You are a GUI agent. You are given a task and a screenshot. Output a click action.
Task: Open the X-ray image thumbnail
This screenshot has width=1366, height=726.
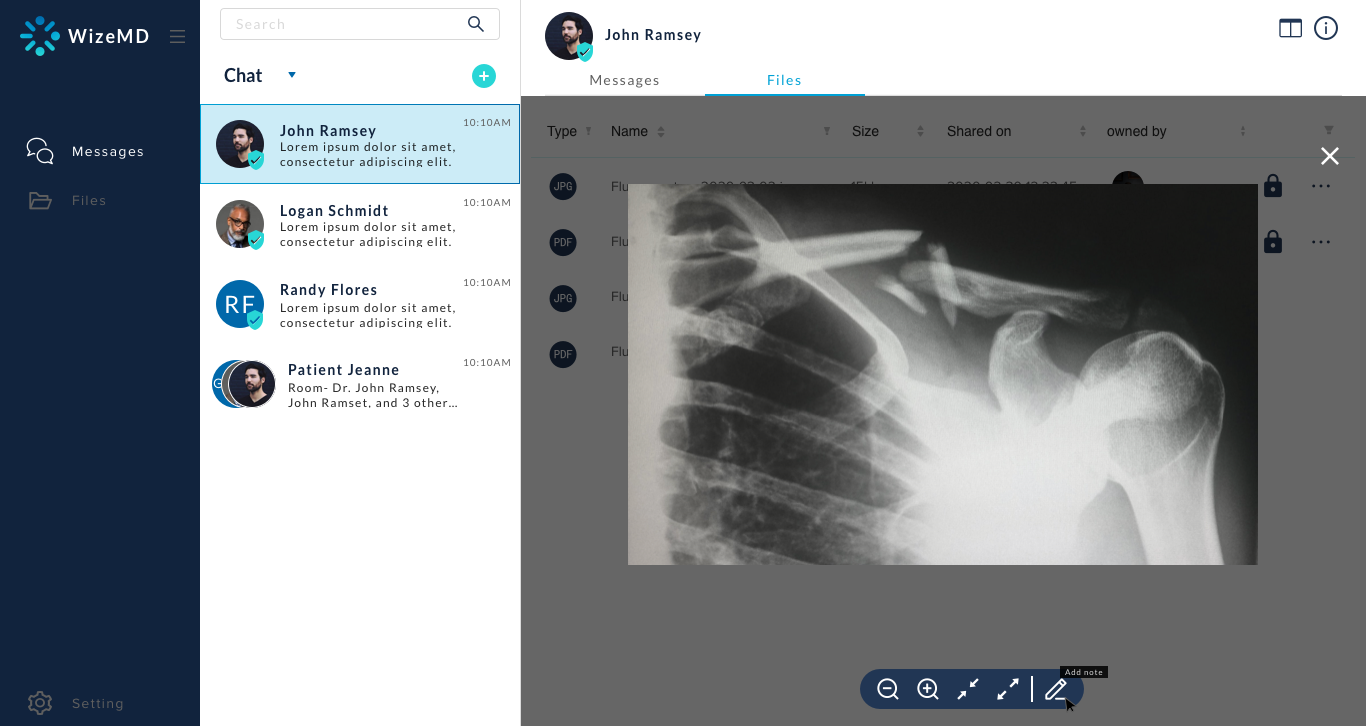tap(942, 374)
